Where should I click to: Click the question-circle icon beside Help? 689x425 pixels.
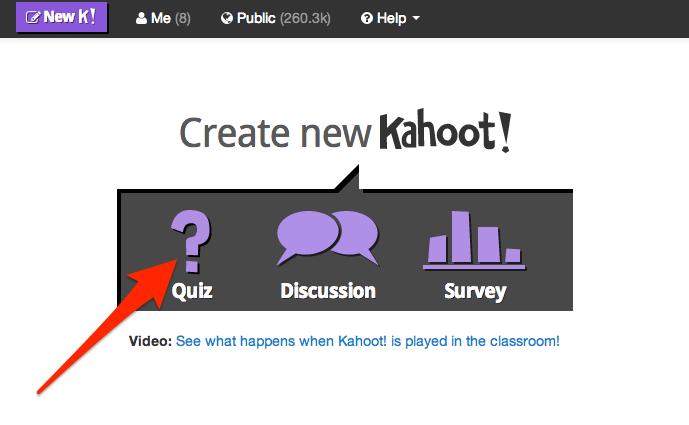pyautogui.click(x=366, y=18)
